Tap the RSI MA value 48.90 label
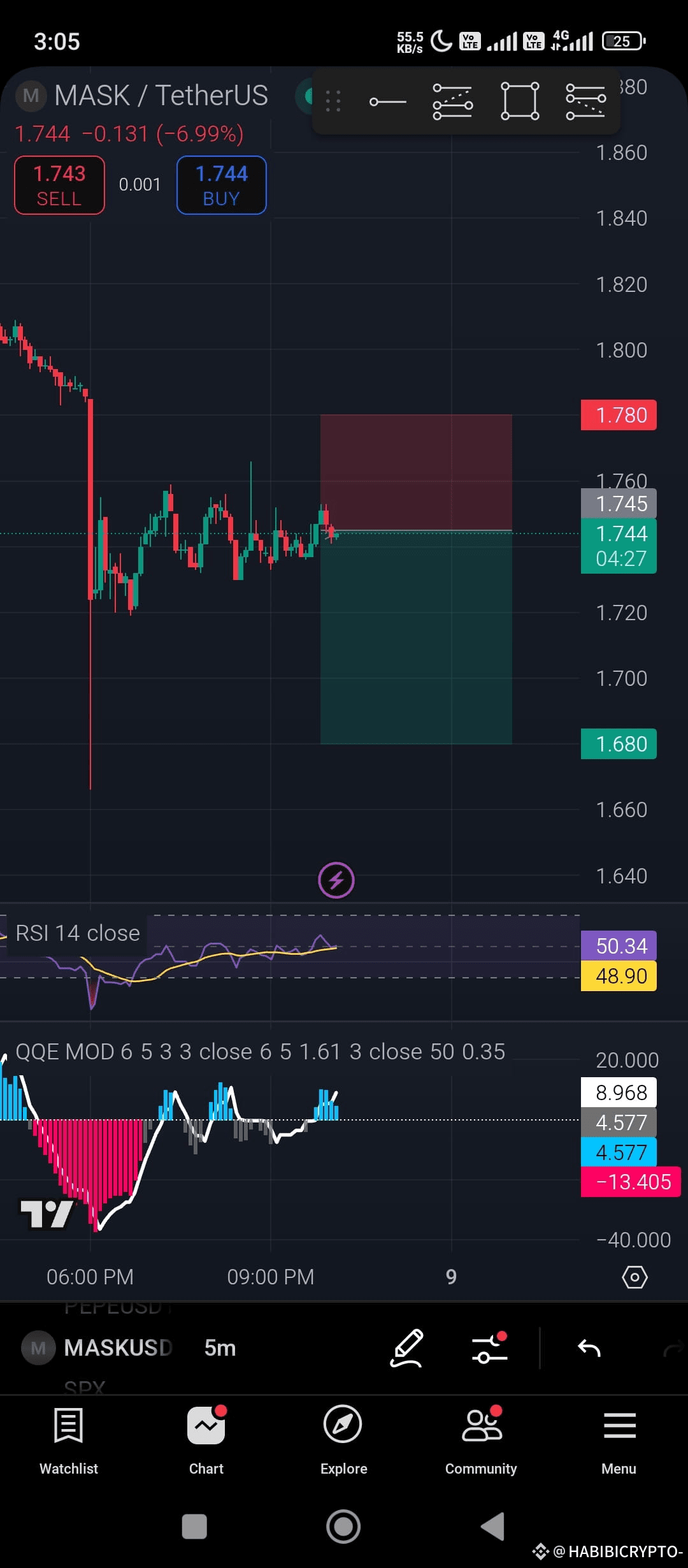The image size is (688, 1568). tap(619, 976)
